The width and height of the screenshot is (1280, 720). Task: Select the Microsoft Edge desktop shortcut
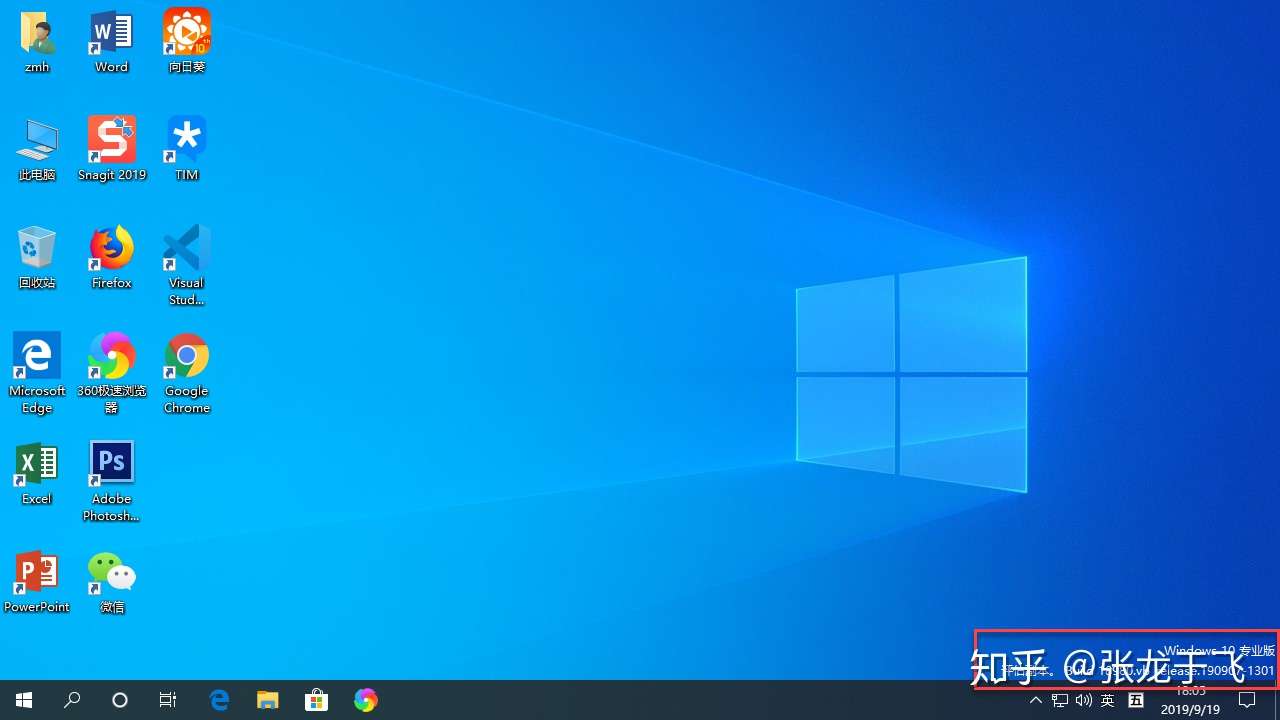coord(37,373)
